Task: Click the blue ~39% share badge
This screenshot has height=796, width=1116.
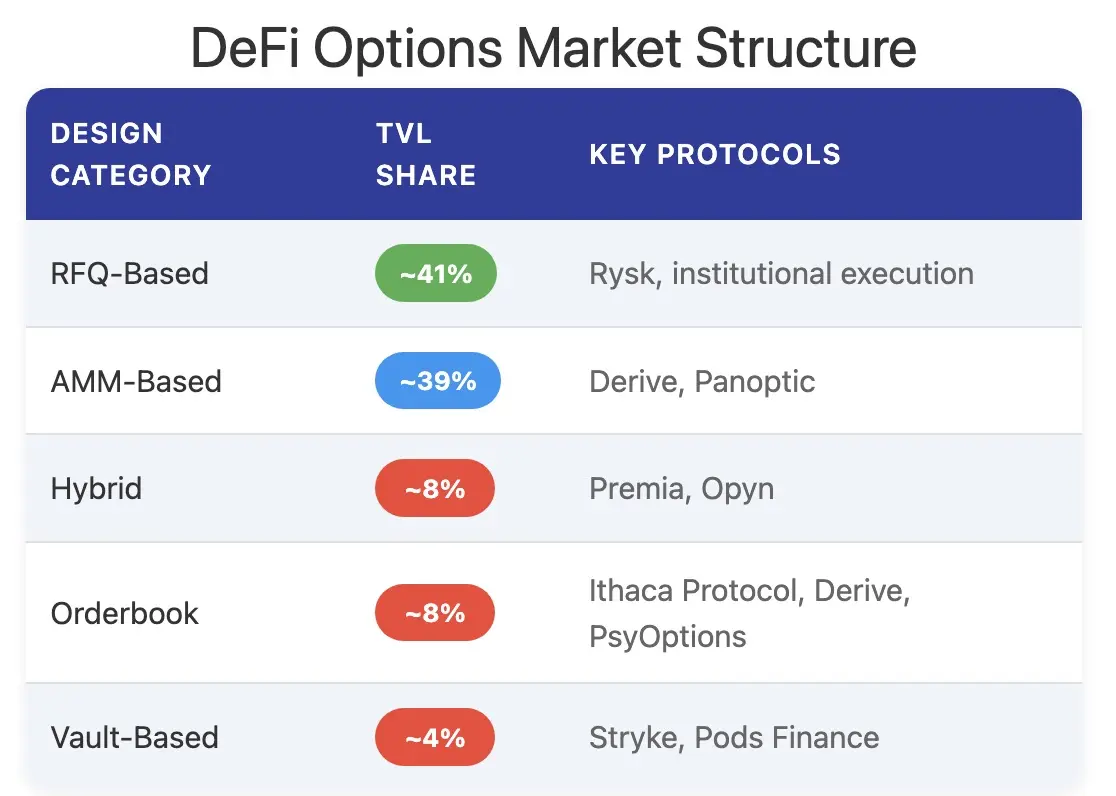Action: point(438,381)
